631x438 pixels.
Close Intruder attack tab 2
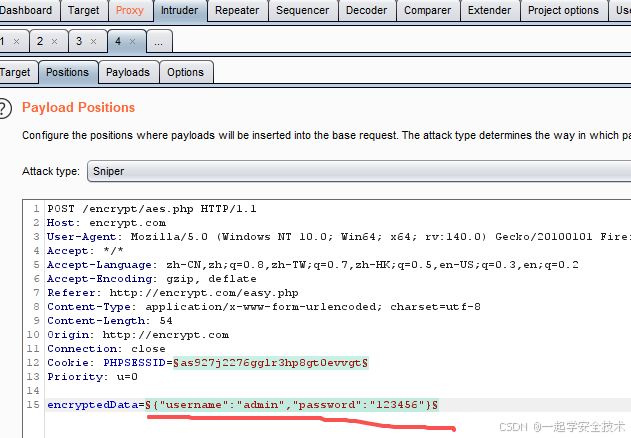point(54,41)
